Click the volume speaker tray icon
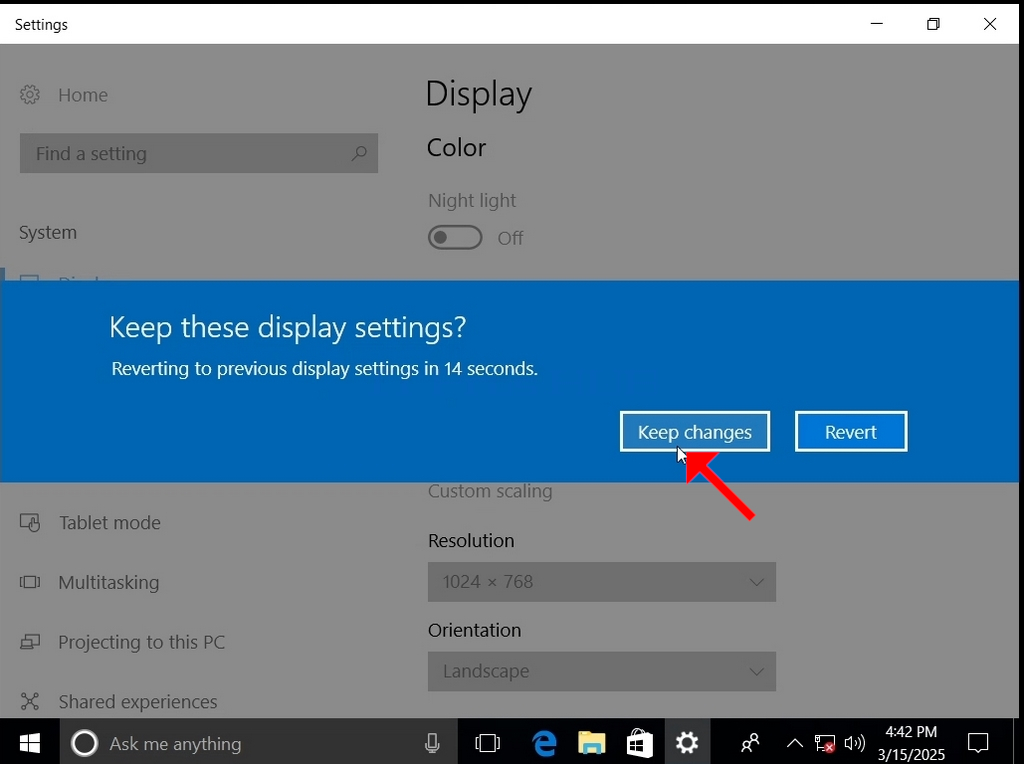1024x764 pixels. [855, 743]
